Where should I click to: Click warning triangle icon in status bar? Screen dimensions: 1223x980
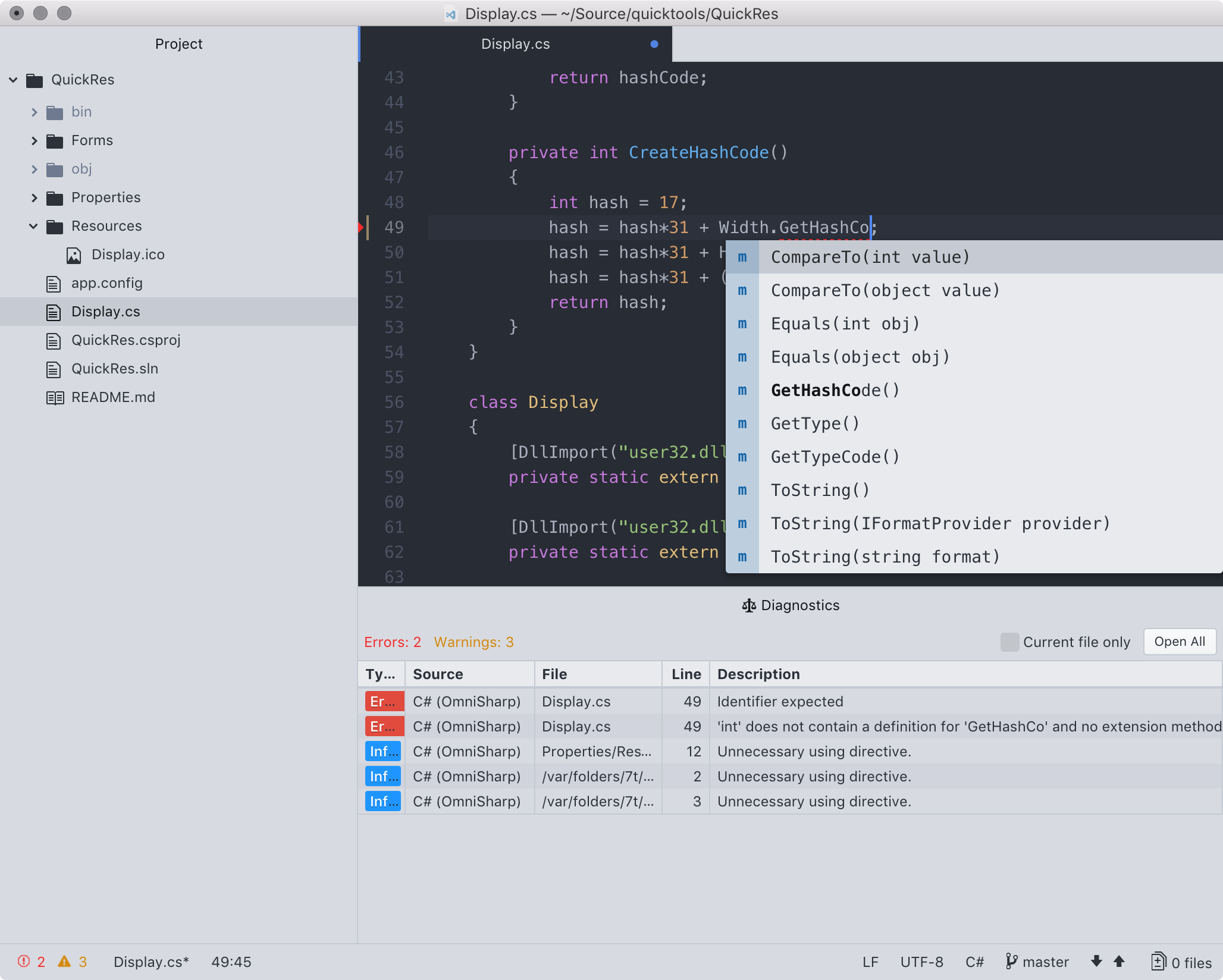pos(64,962)
